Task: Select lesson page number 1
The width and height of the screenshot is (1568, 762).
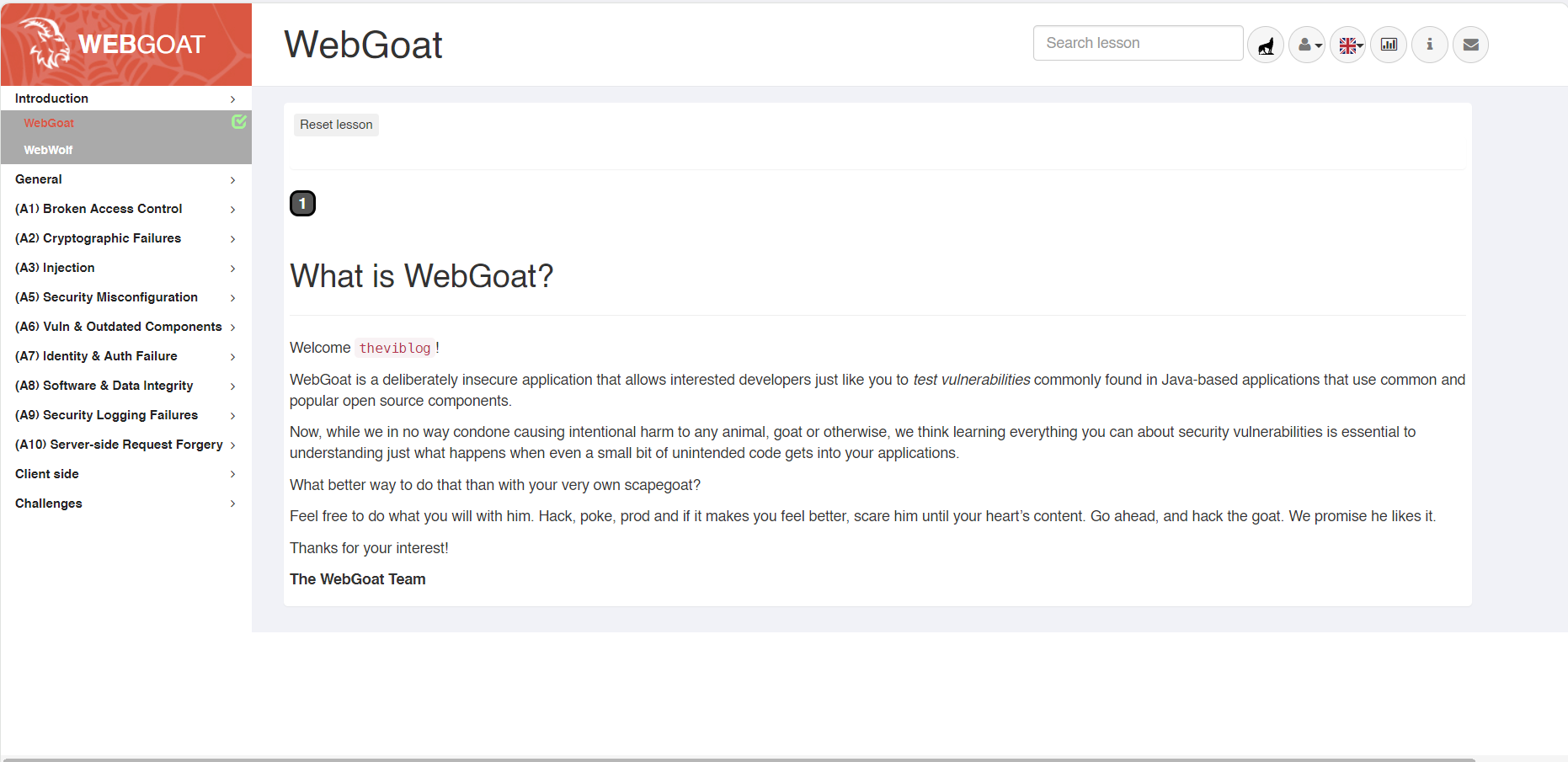Action: click(302, 204)
